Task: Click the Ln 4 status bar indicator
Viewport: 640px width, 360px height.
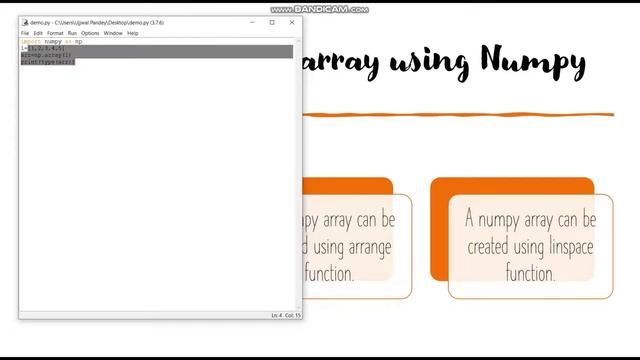Action: [277, 316]
